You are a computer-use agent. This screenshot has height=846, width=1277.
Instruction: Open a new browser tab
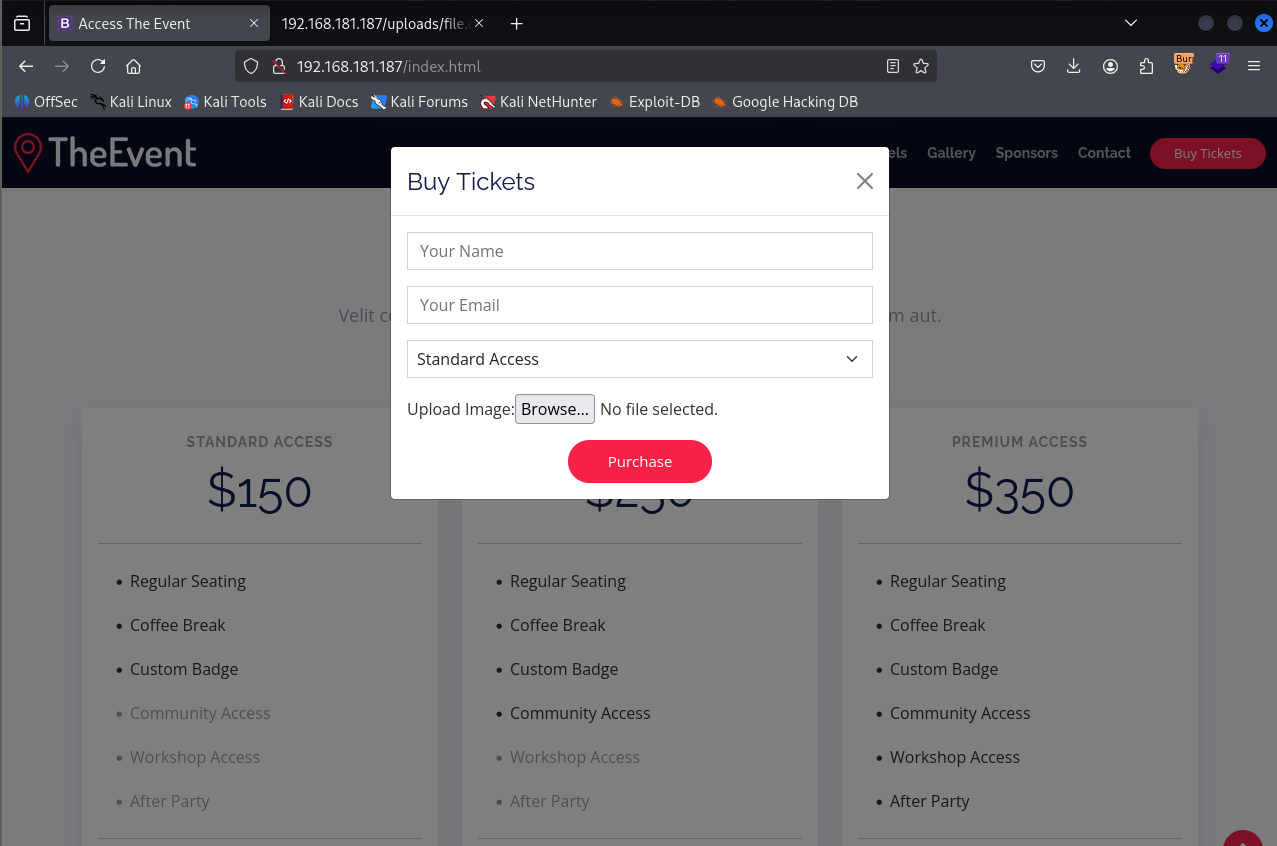click(x=516, y=23)
